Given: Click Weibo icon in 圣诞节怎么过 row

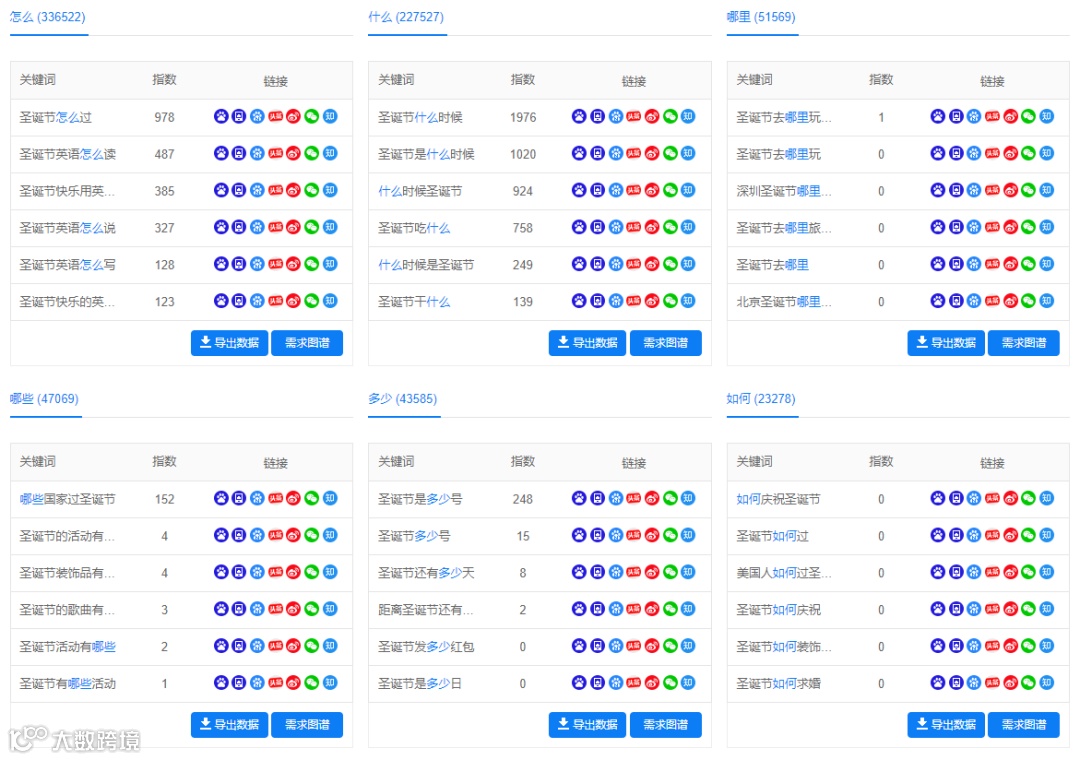Looking at the screenshot, I should 293,116.
